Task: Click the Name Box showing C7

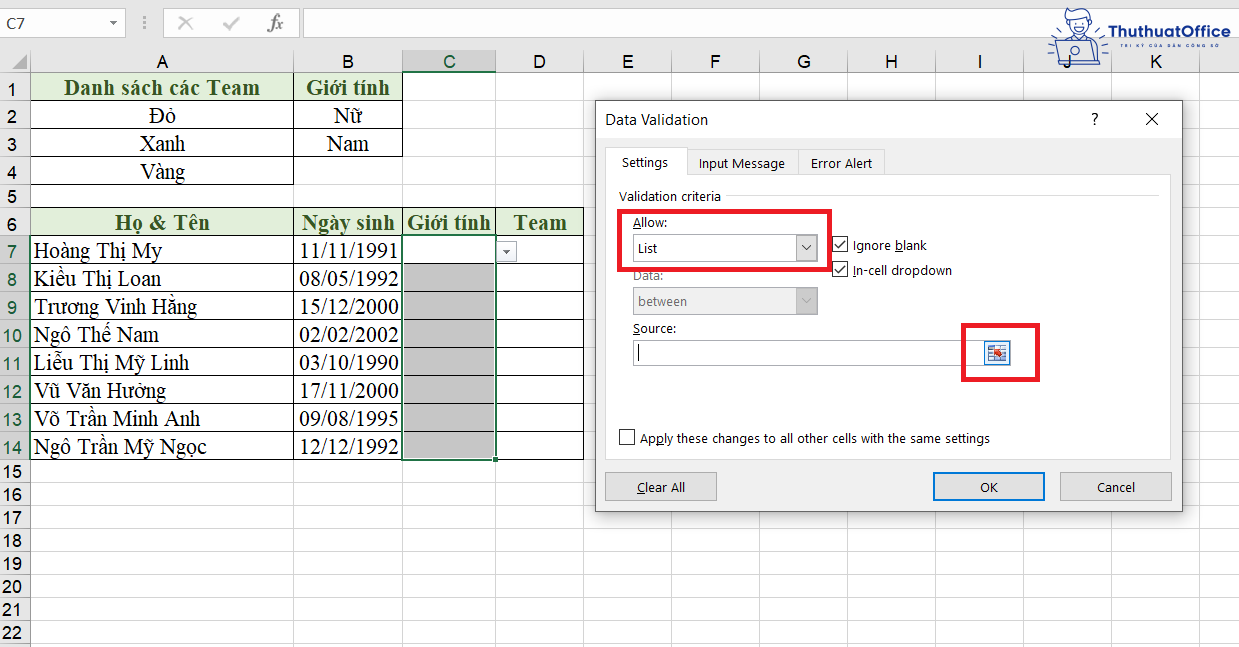Action: (55, 22)
